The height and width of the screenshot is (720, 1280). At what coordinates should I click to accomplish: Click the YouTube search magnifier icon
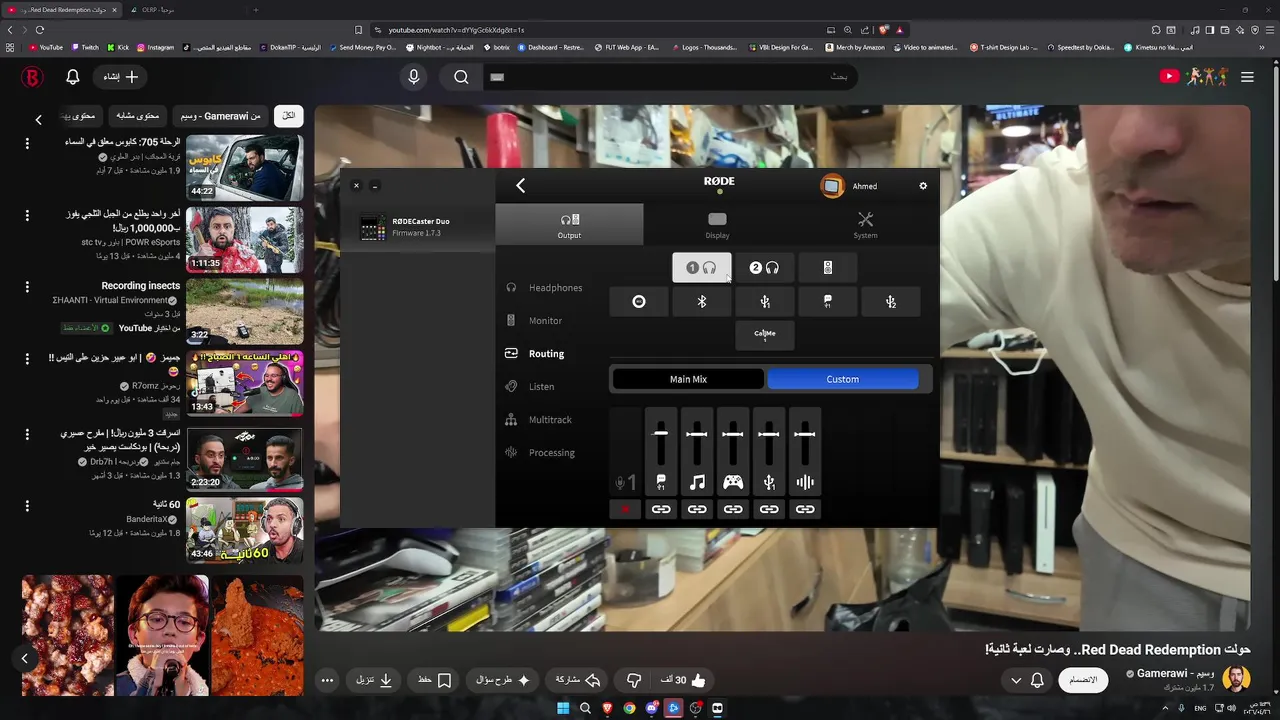(x=461, y=77)
